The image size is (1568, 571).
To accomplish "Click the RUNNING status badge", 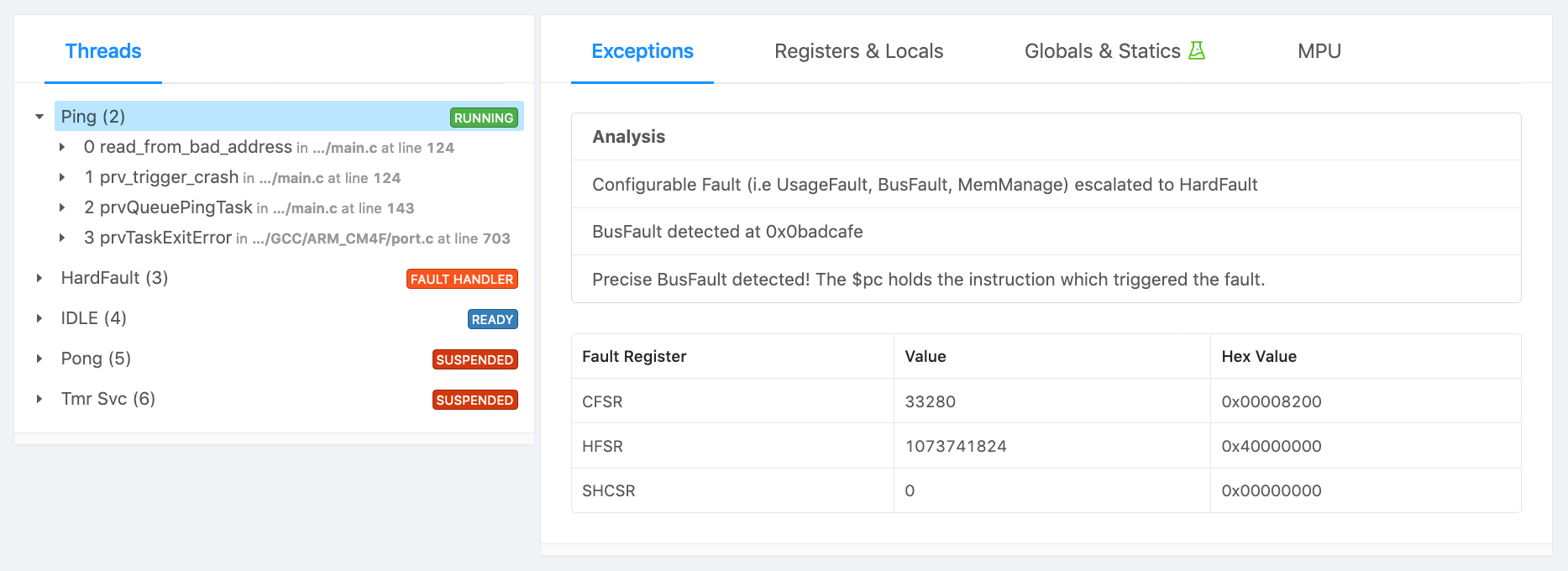I will click(x=483, y=118).
